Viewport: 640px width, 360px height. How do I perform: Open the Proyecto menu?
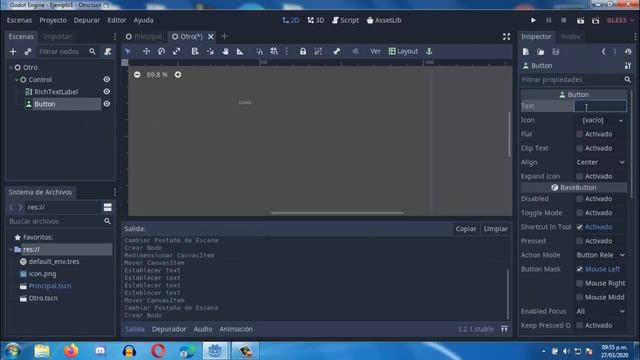(x=53, y=20)
